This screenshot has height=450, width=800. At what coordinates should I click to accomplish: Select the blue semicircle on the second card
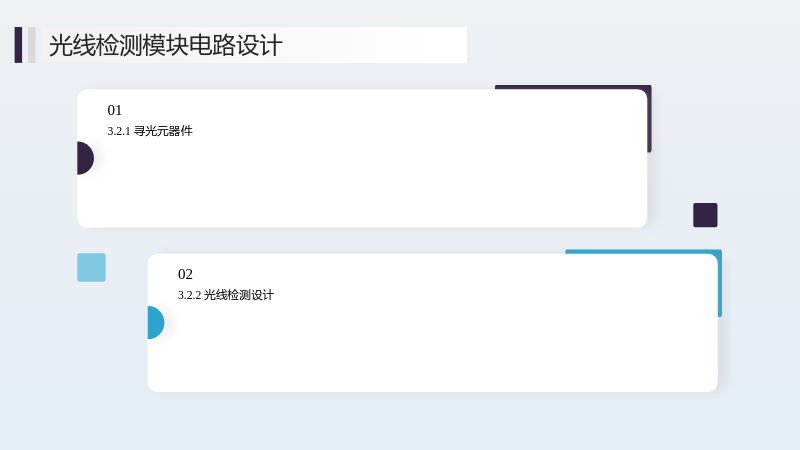tap(156, 322)
